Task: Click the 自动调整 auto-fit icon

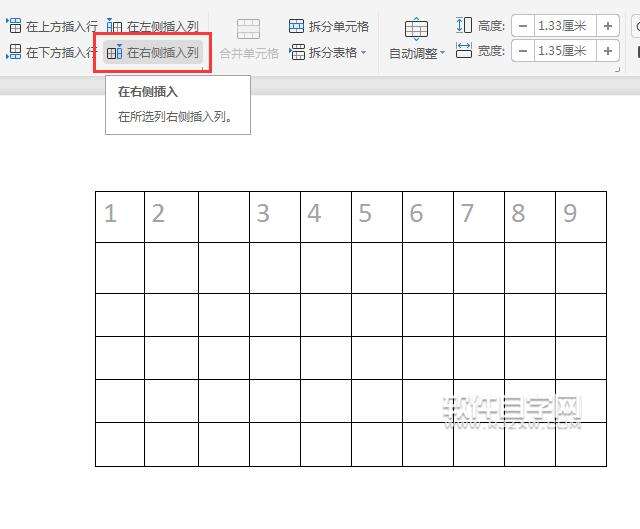Action: coord(416,29)
